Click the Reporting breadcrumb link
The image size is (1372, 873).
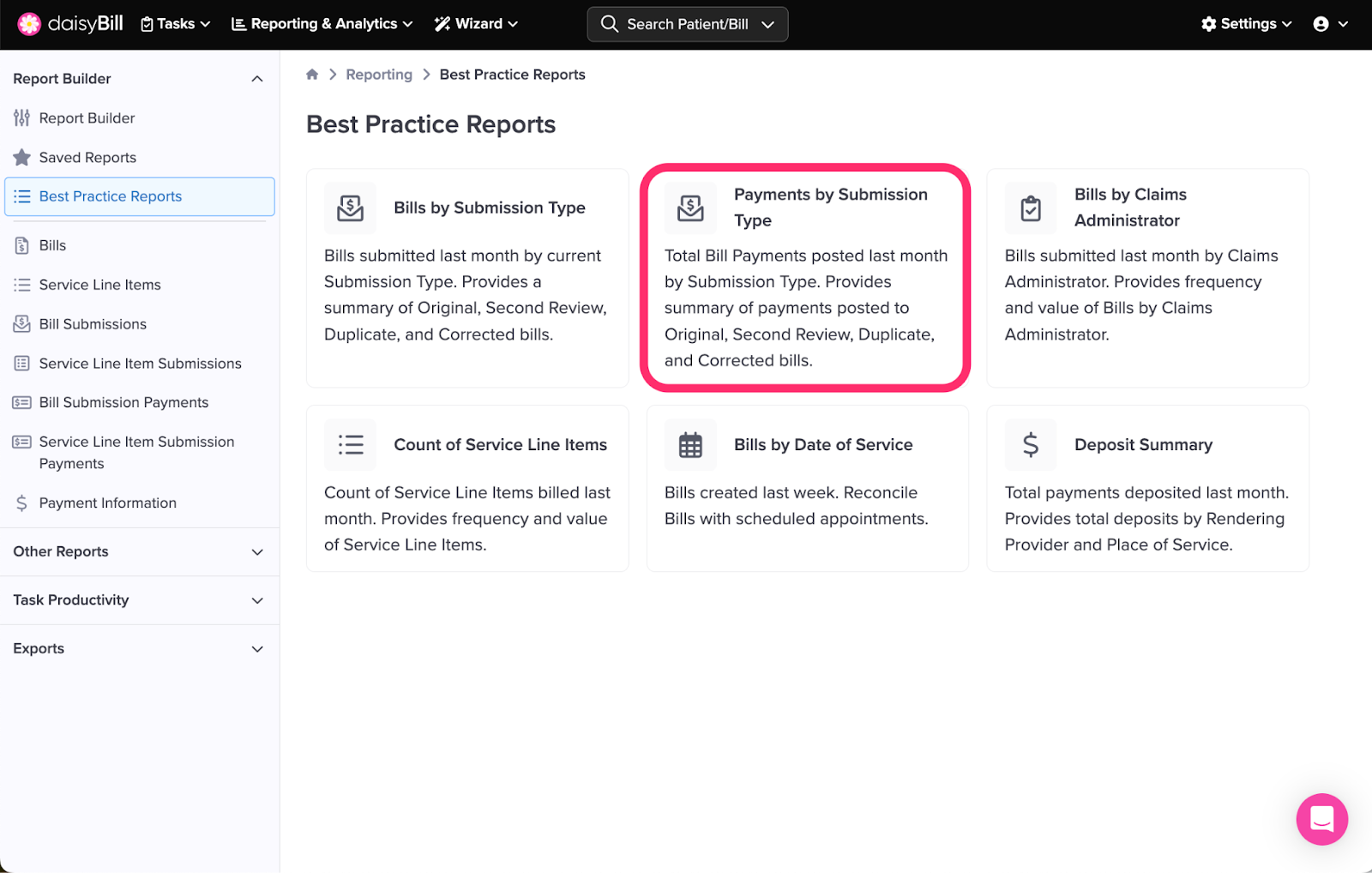pos(379,75)
